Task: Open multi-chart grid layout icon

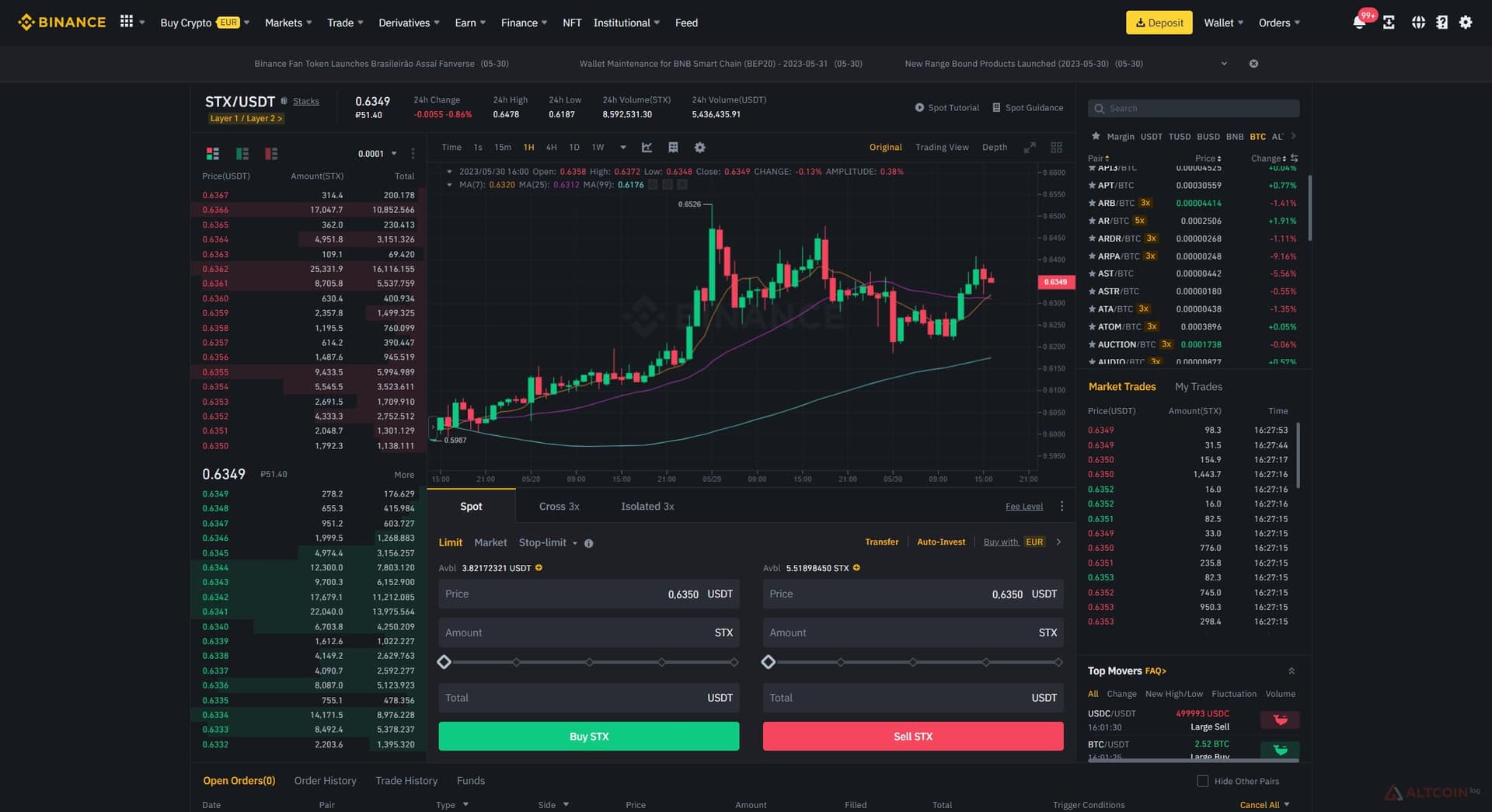Action: click(1056, 147)
